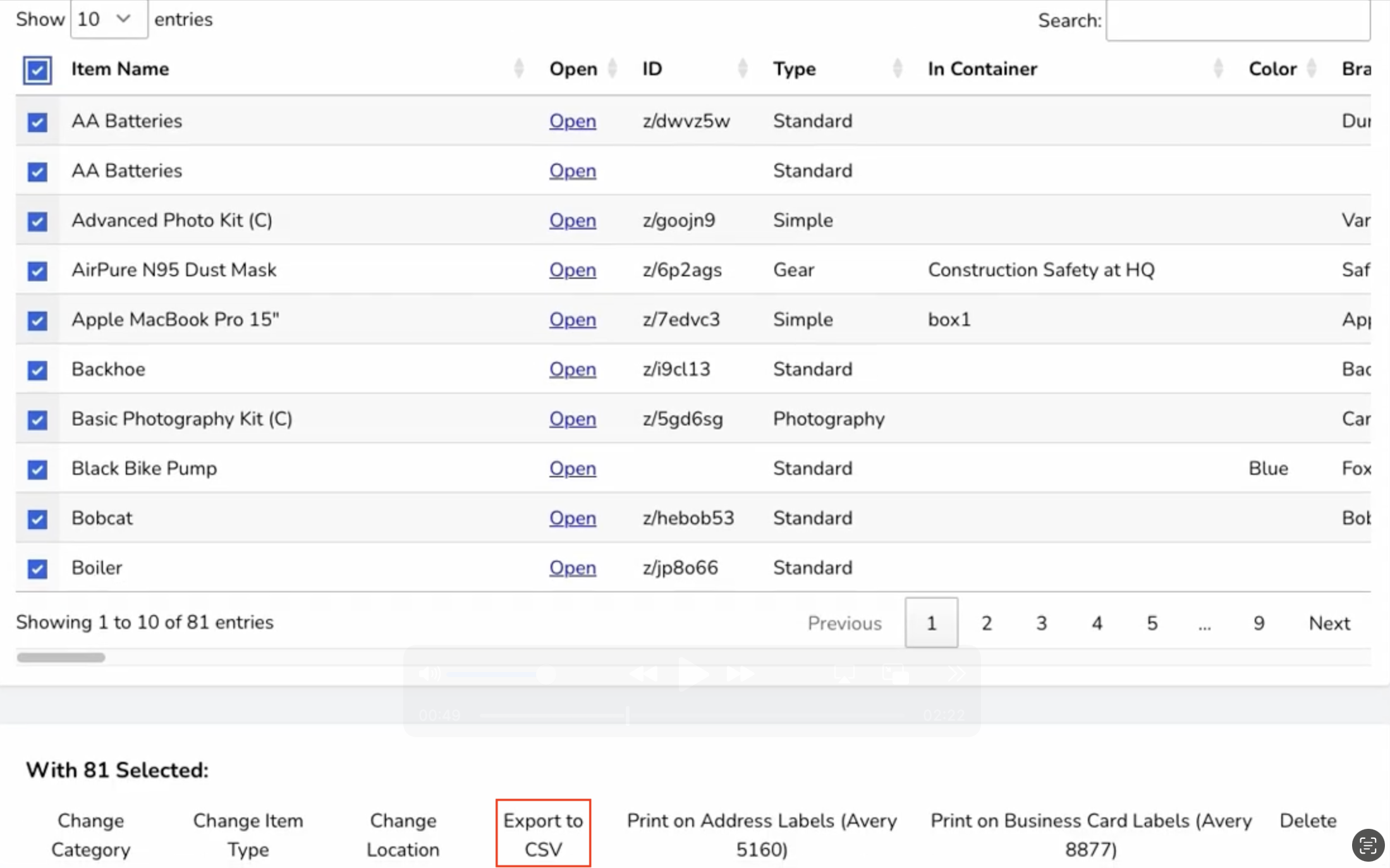Go to page 2 of results
1390x868 pixels.
point(986,623)
